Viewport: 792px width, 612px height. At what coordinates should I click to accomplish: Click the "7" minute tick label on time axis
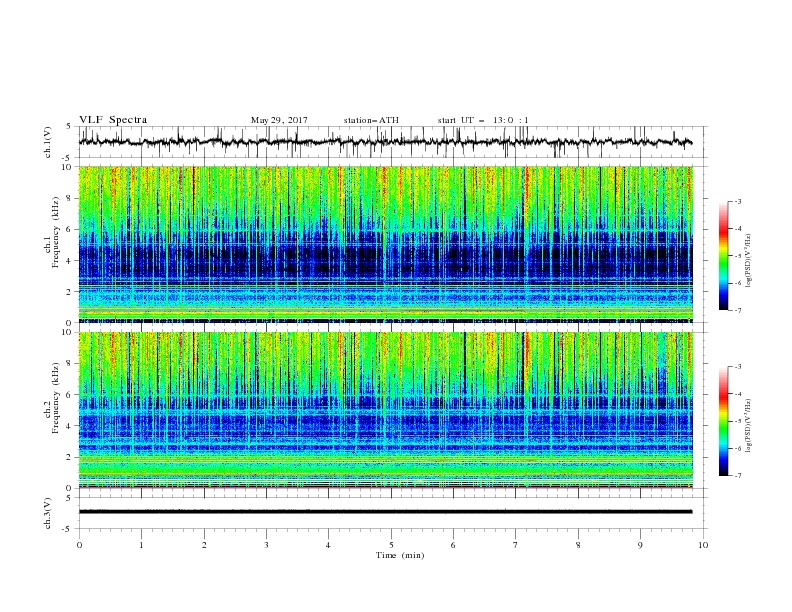(x=516, y=545)
